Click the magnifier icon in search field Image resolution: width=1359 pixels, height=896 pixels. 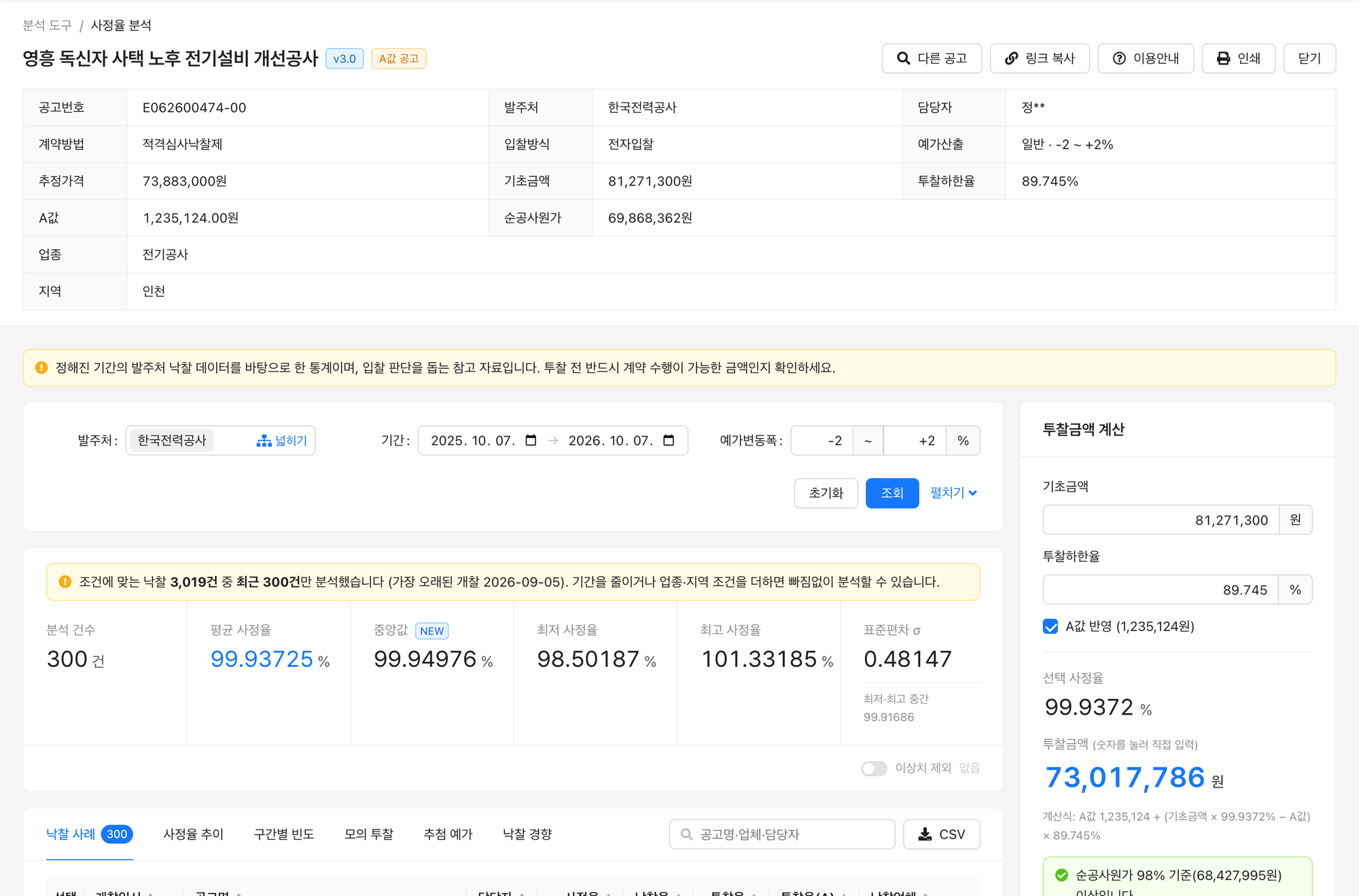686,834
